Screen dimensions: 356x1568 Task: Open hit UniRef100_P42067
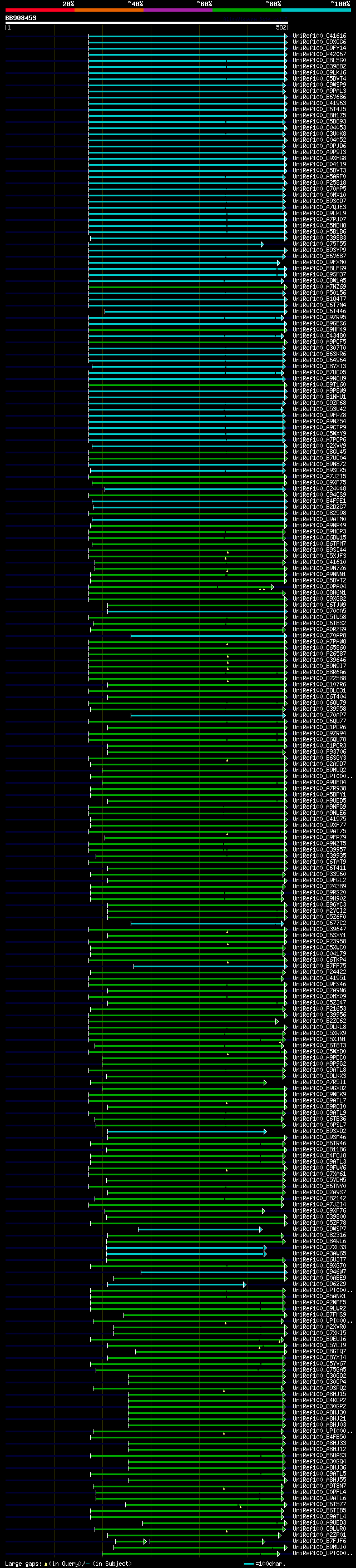coord(319,54)
